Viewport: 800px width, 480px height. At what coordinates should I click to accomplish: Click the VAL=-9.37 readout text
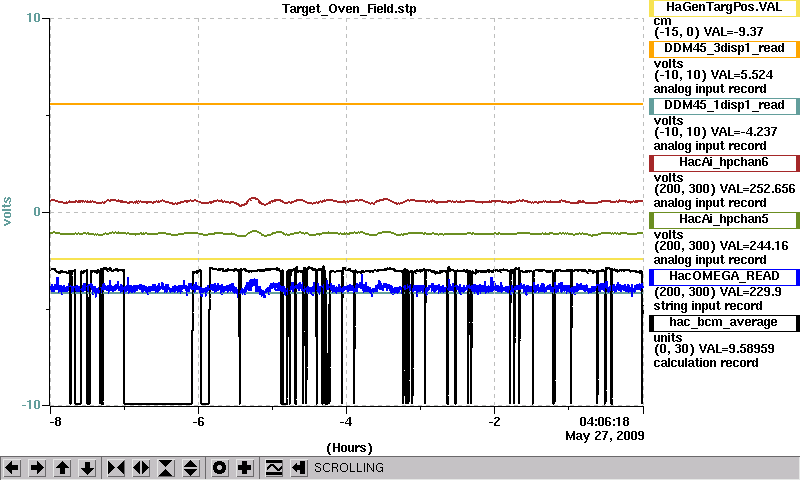point(734,32)
